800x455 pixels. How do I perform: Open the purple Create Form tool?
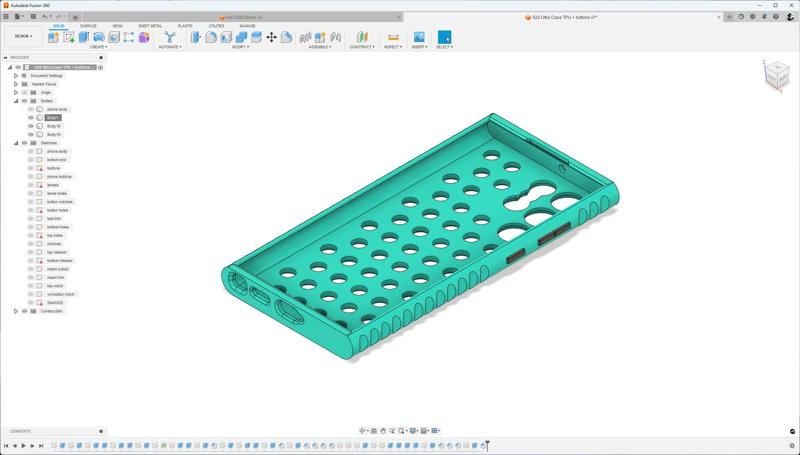point(144,37)
